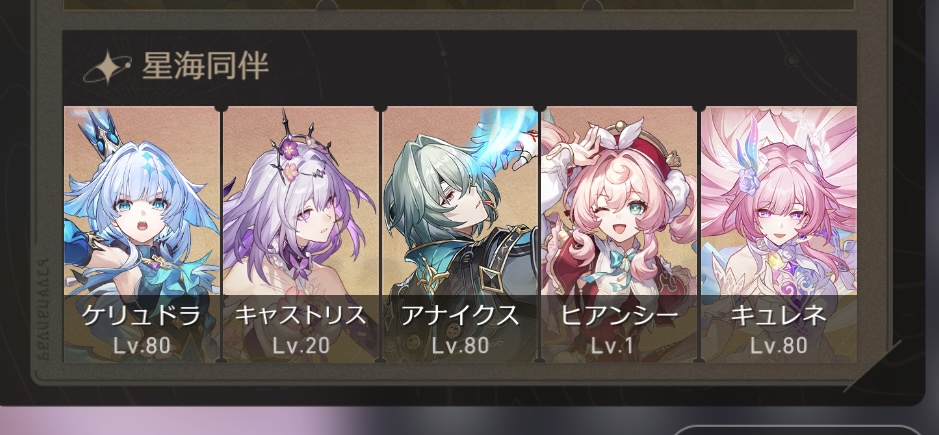View キュレネ's pink-haired portrait
The image size is (939, 435).
pos(779,234)
